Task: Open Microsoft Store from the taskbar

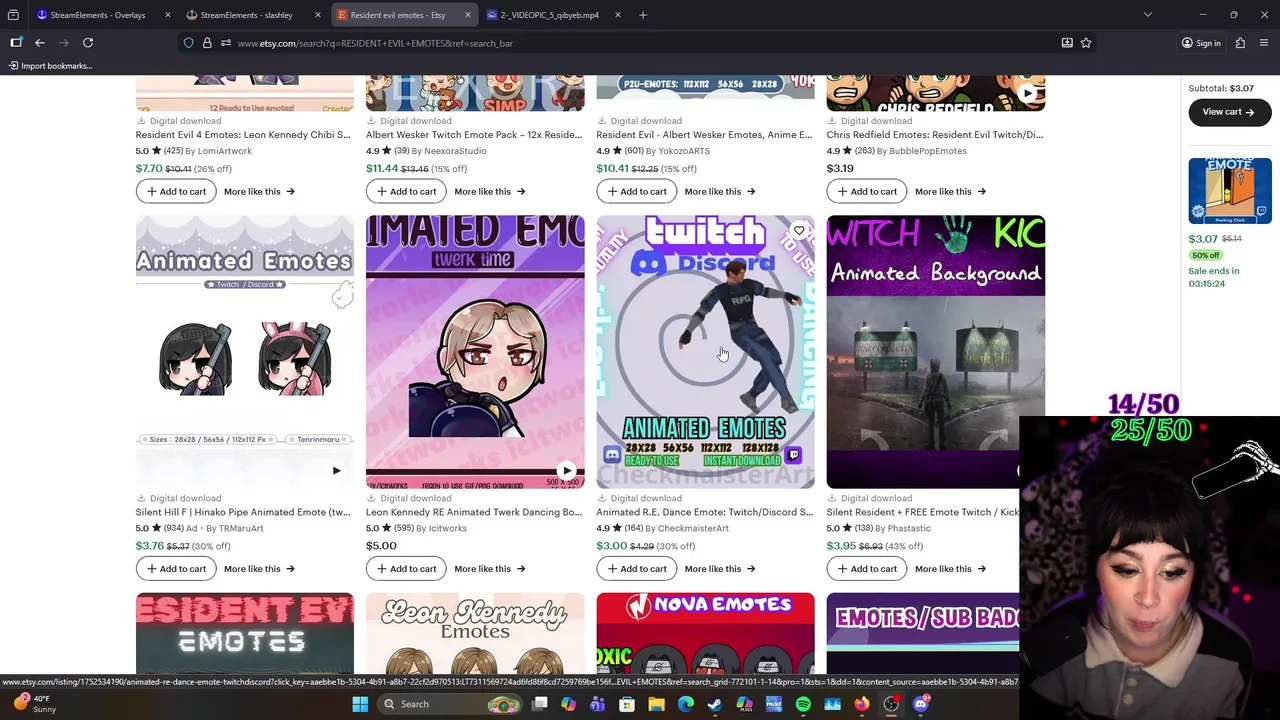Action: tap(627, 704)
